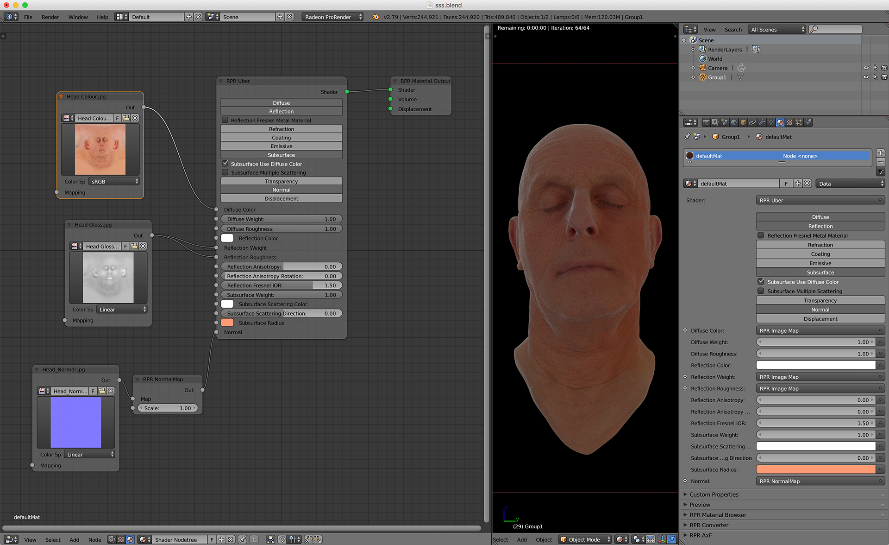This screenshot has width=889, height=545.
Task: Open the Modifiers wrench tab icon
Action: 761,122
